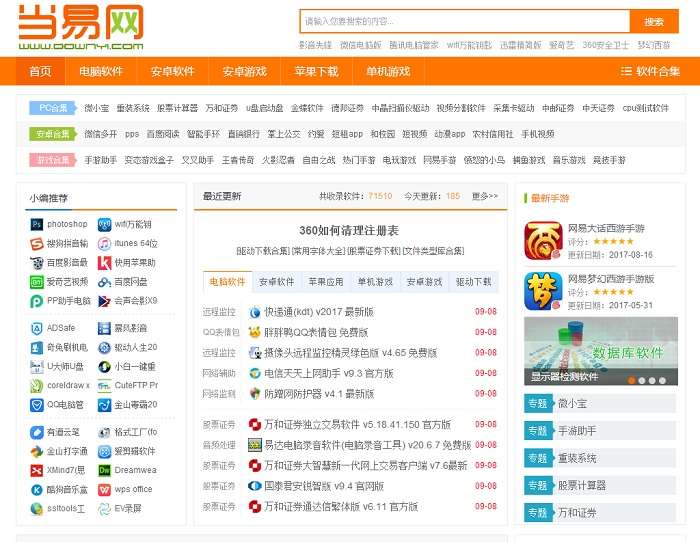Click the 爱奇艺视频 icon
Screen dimensions: 700x542
click(x=37, y=282)
